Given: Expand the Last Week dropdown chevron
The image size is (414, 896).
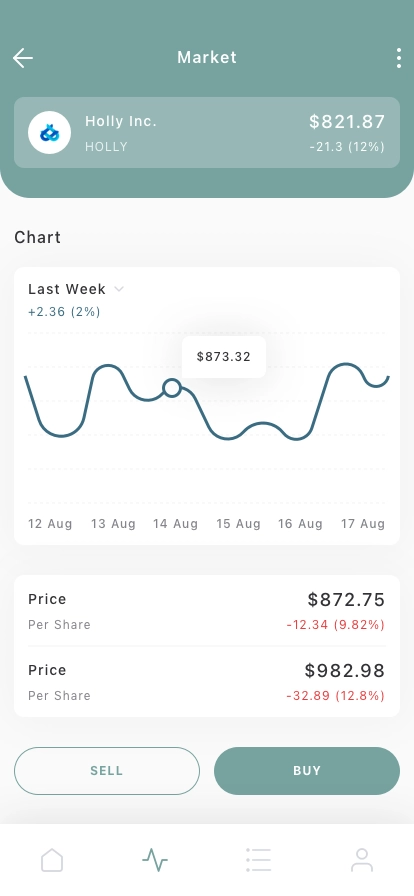Looking at the screenshot, I should tap(119, 289).
